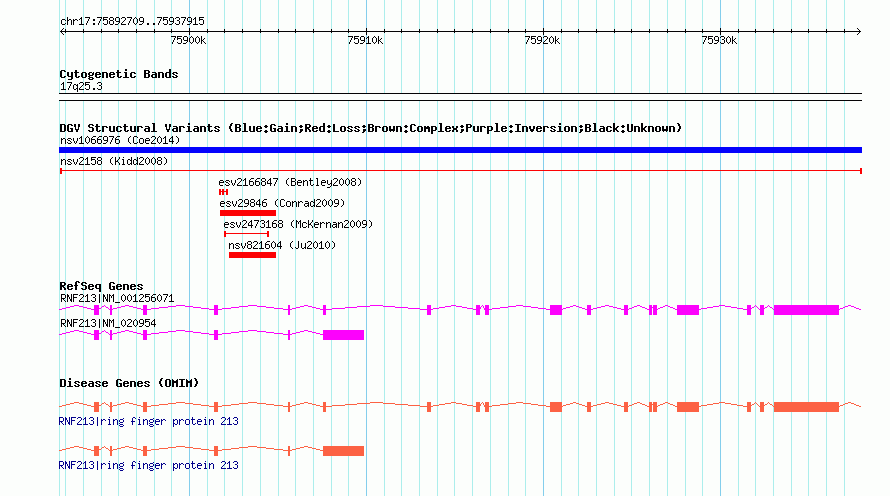This screenshot has height=496, width=890.
Task: Open the lower RNF213 ring finger protein 213 link
Action: coord(148,465)
